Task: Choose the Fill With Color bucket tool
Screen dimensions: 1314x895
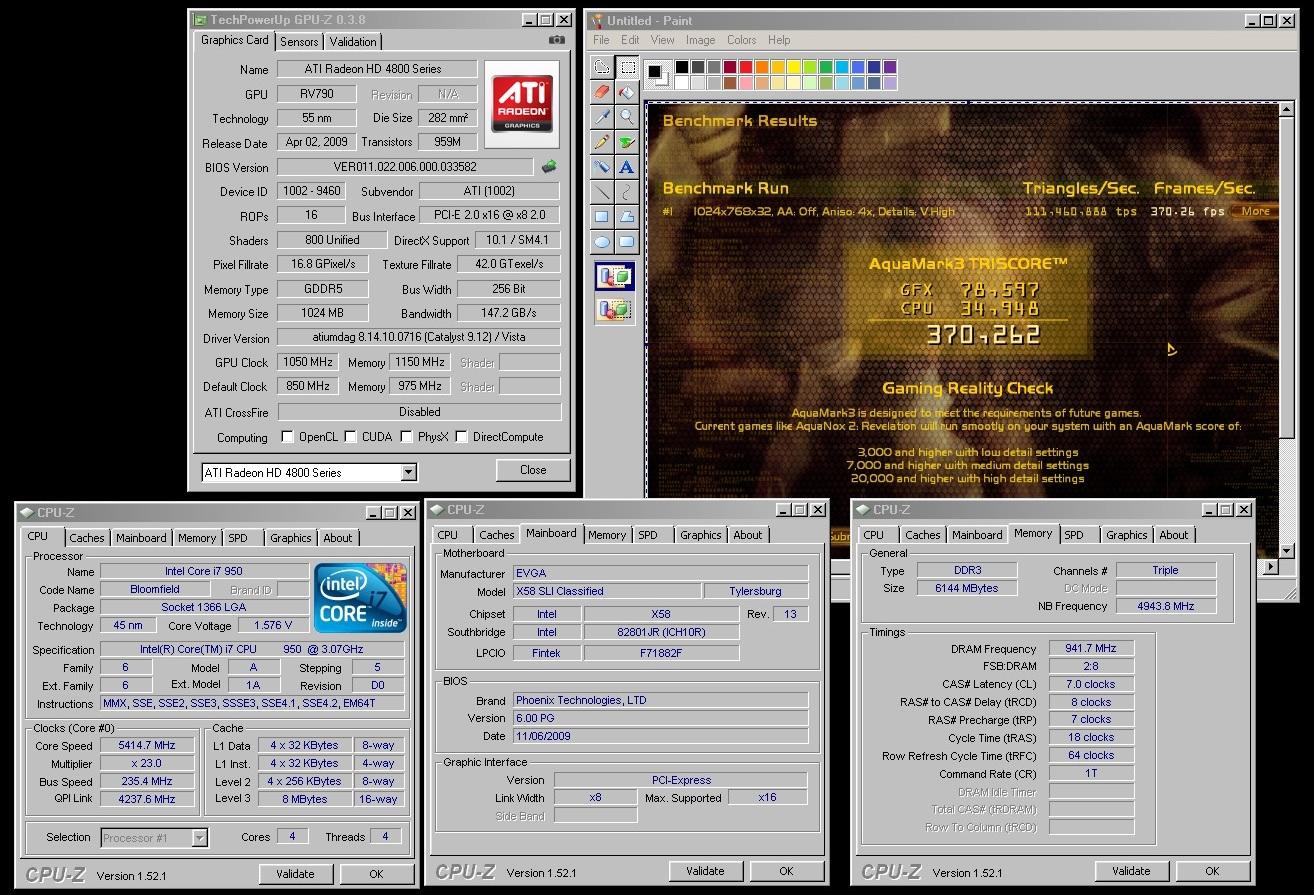Action: click(x=627, y=92)
